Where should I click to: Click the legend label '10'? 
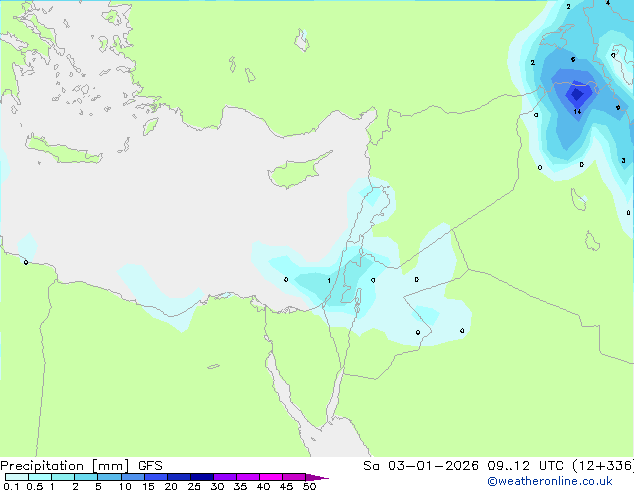click(125, 486)
